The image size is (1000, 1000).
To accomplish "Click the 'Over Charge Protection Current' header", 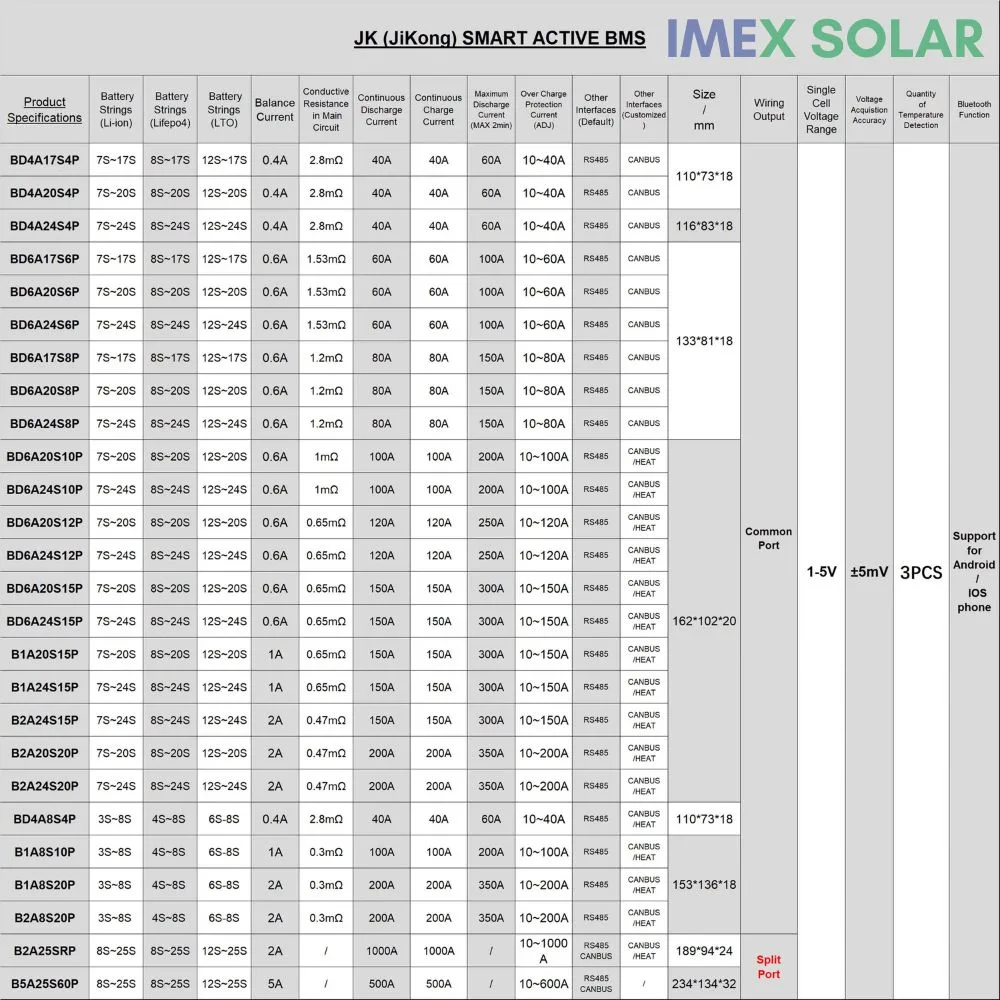I will [x=543, y=110].
